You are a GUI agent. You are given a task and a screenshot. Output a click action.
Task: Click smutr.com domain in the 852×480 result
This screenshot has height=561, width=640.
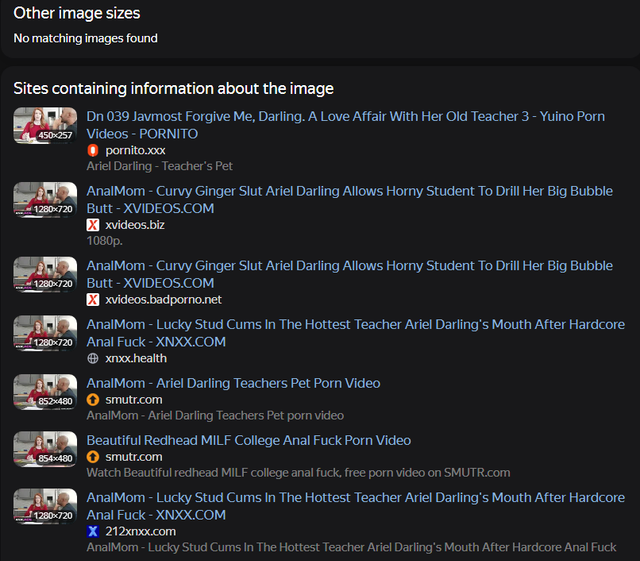(133, 399)
